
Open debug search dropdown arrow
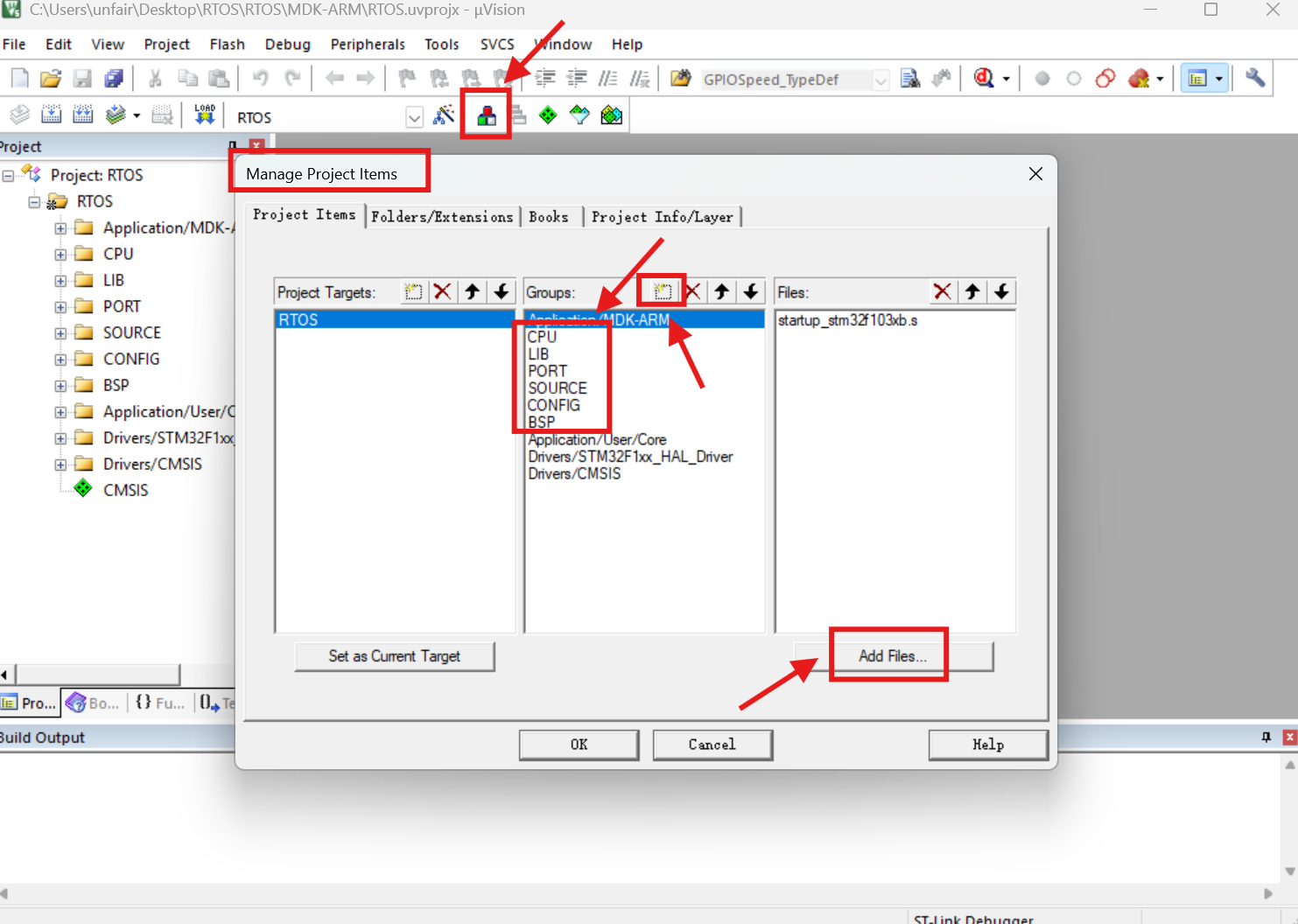(1006, 79)
